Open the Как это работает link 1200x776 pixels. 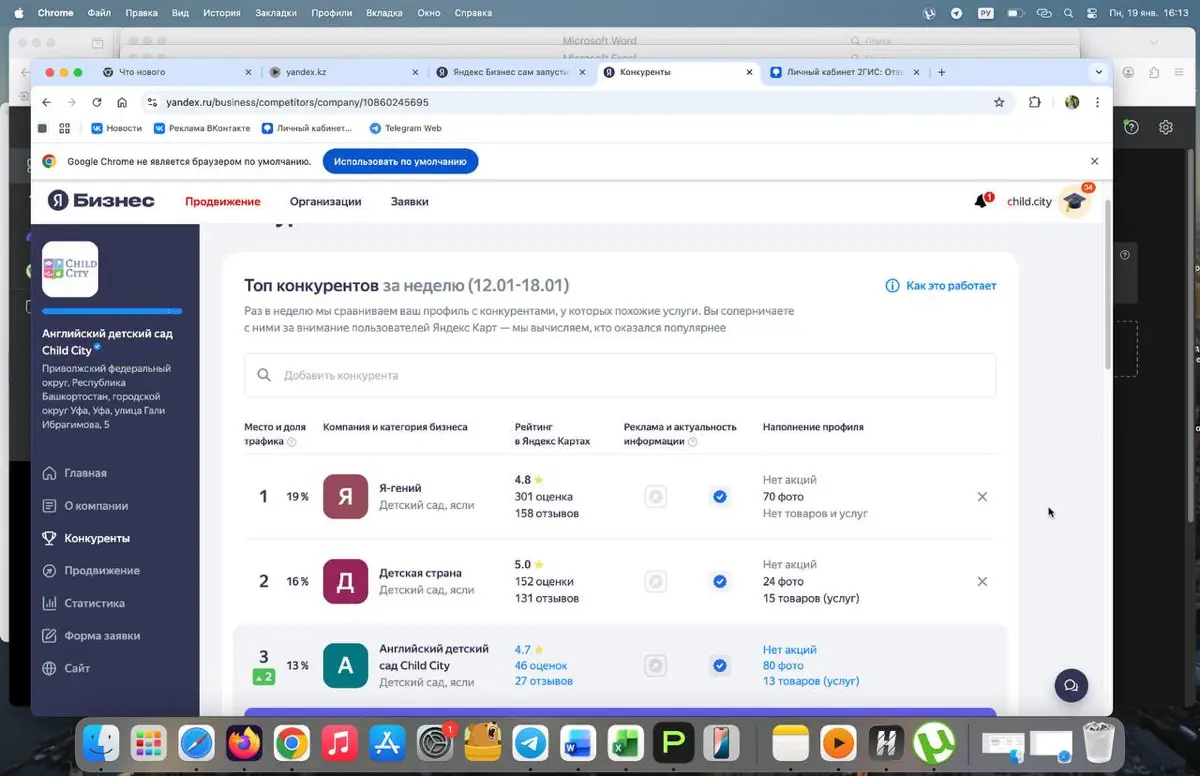coord(941,286)
